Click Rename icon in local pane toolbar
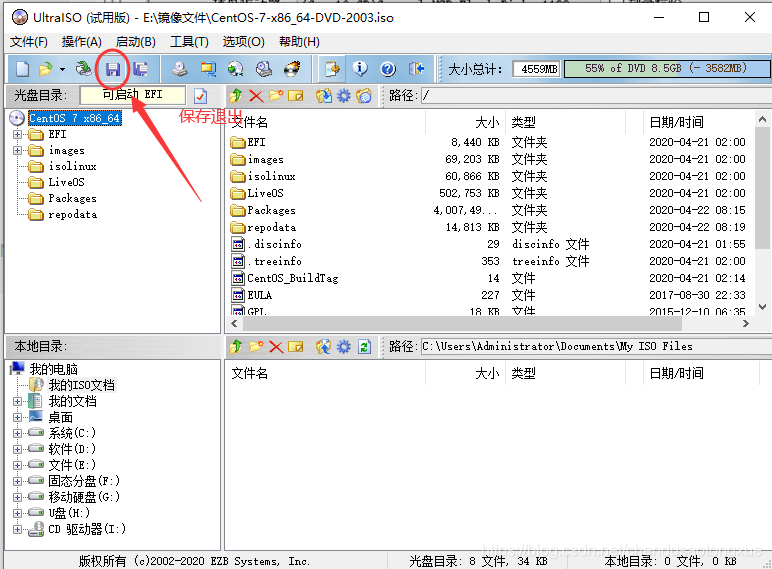 click(295, 347)
